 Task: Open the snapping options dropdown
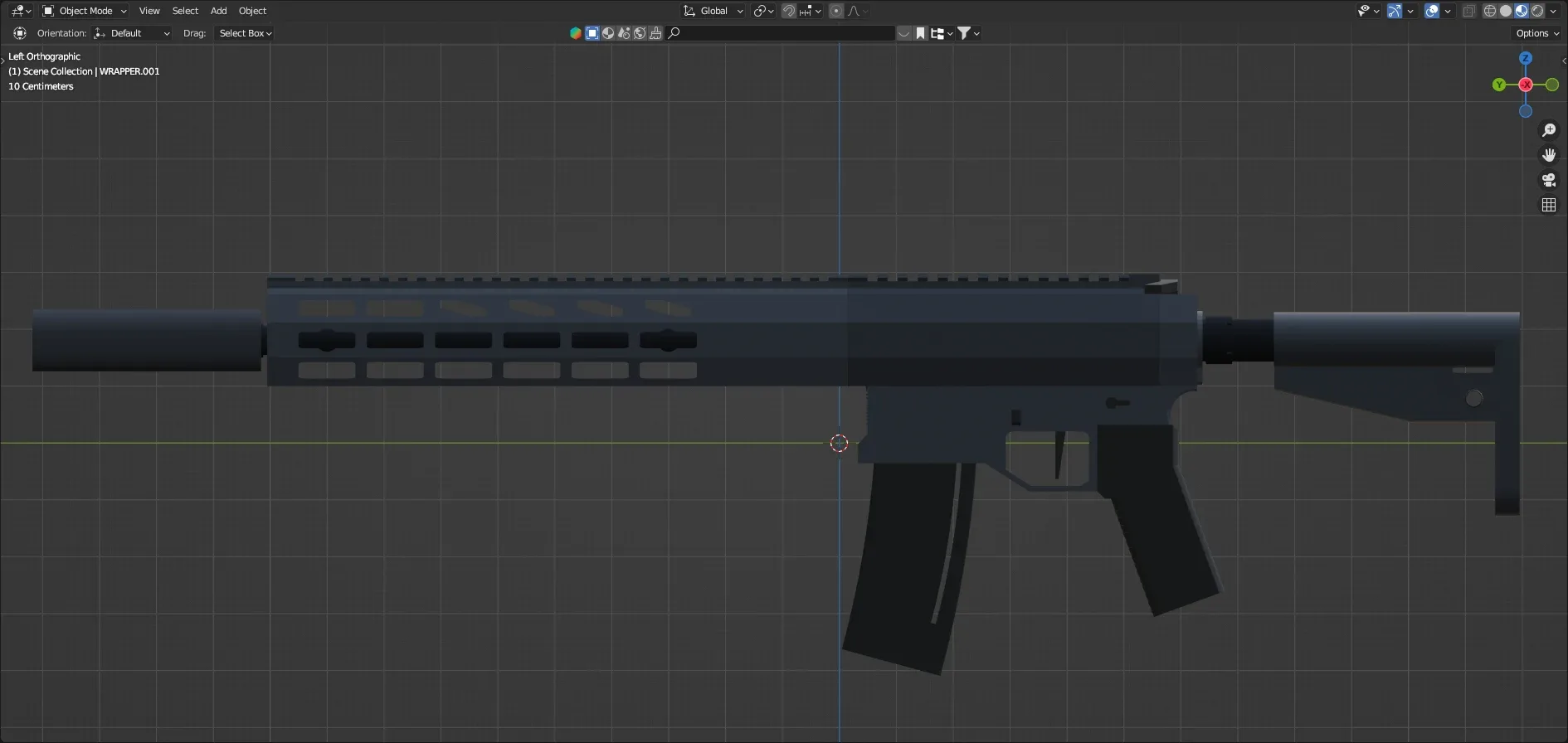(811, 11)
